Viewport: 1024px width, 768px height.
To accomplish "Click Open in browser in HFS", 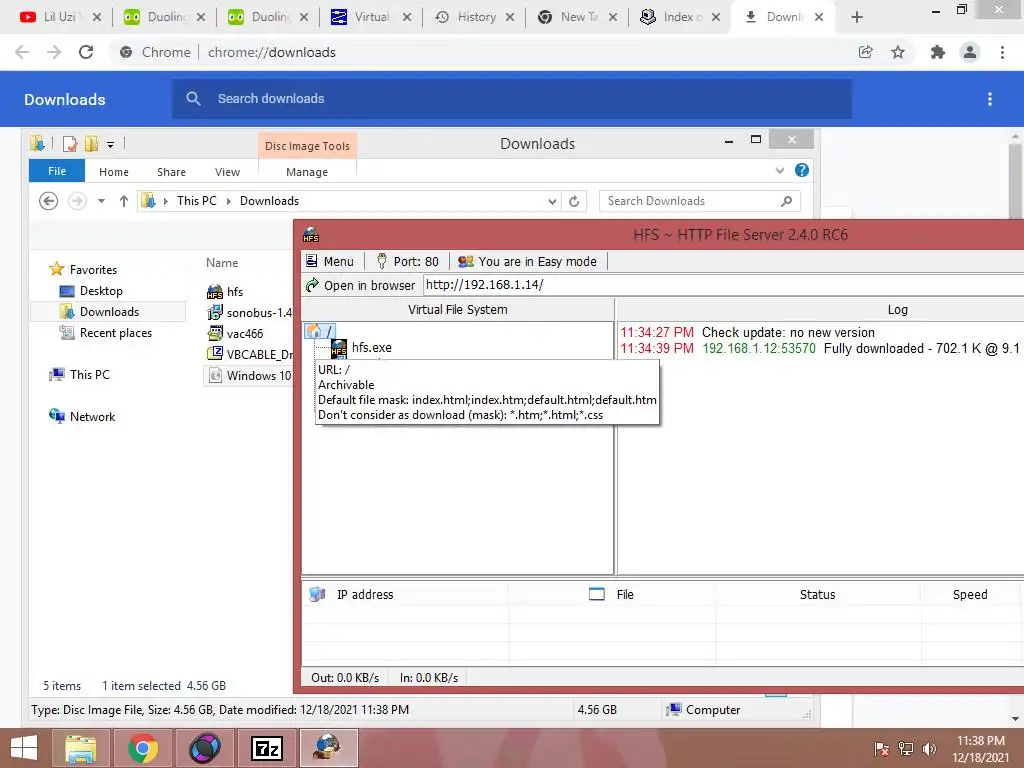I will click(x=360, y=285).
